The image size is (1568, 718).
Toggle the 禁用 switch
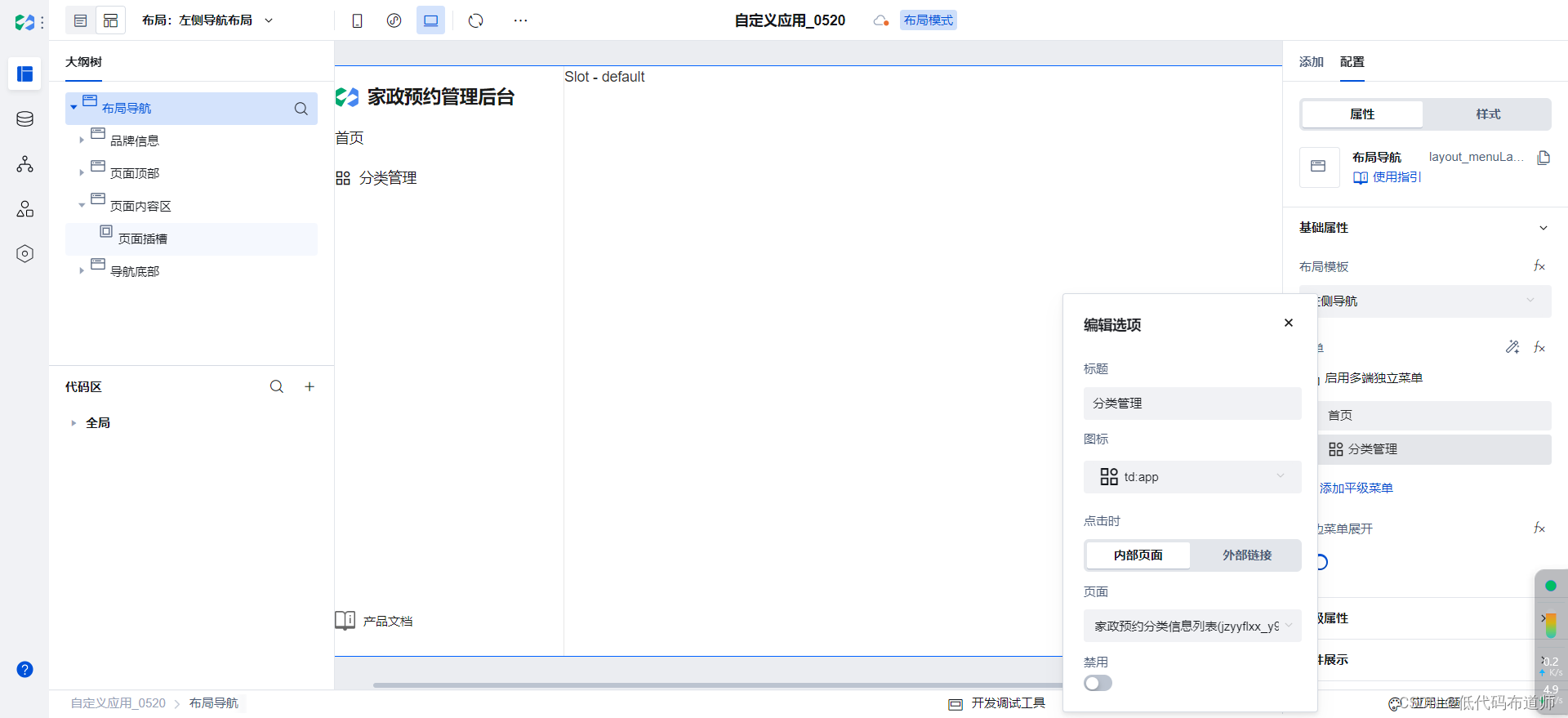coord(1098,683)
